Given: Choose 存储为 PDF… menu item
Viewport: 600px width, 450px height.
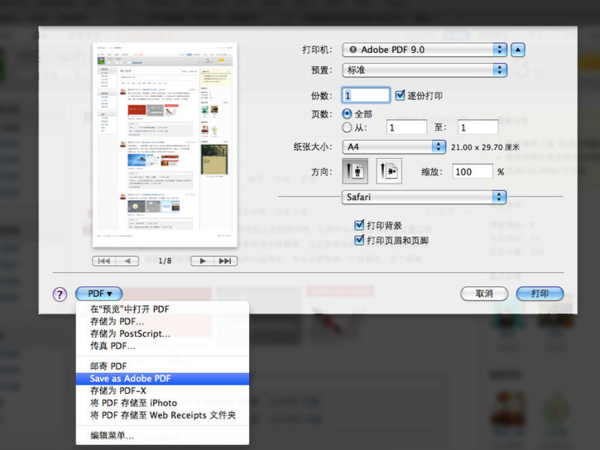Looking at the screenshot, I should click(162, 321).
